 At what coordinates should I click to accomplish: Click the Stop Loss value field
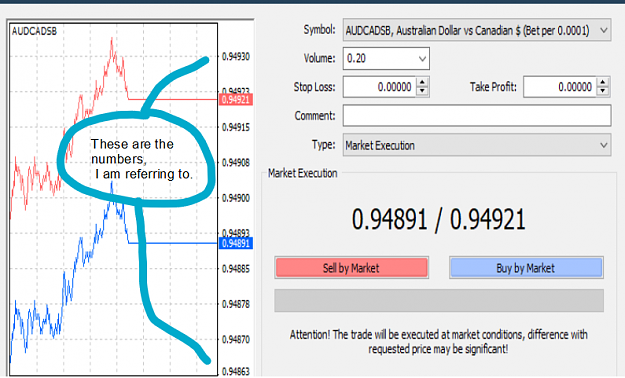point(379,87)
